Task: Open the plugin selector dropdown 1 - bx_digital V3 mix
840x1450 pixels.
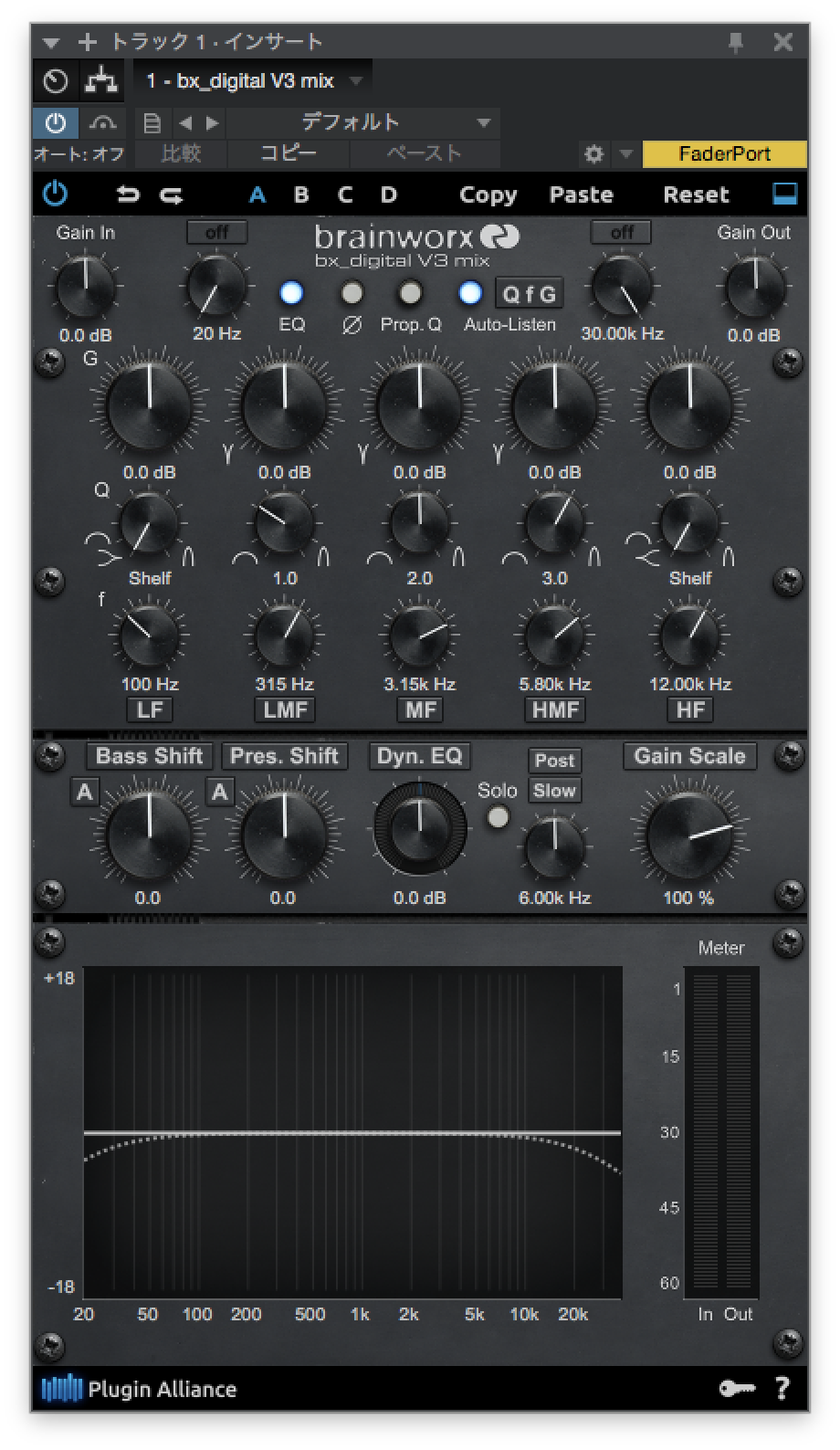Action: coord(253,81)
